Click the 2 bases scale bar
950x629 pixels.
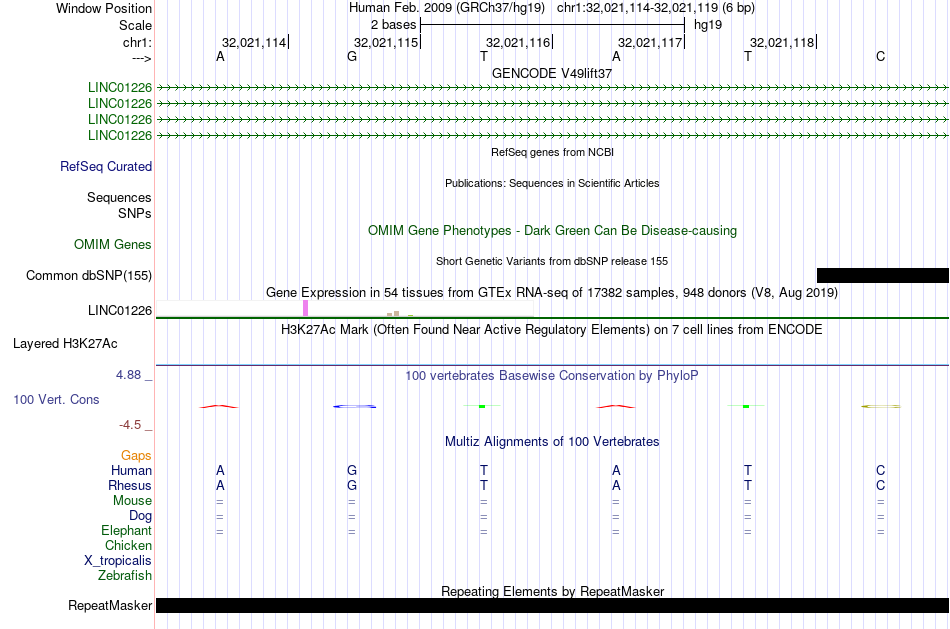point(552,25)
